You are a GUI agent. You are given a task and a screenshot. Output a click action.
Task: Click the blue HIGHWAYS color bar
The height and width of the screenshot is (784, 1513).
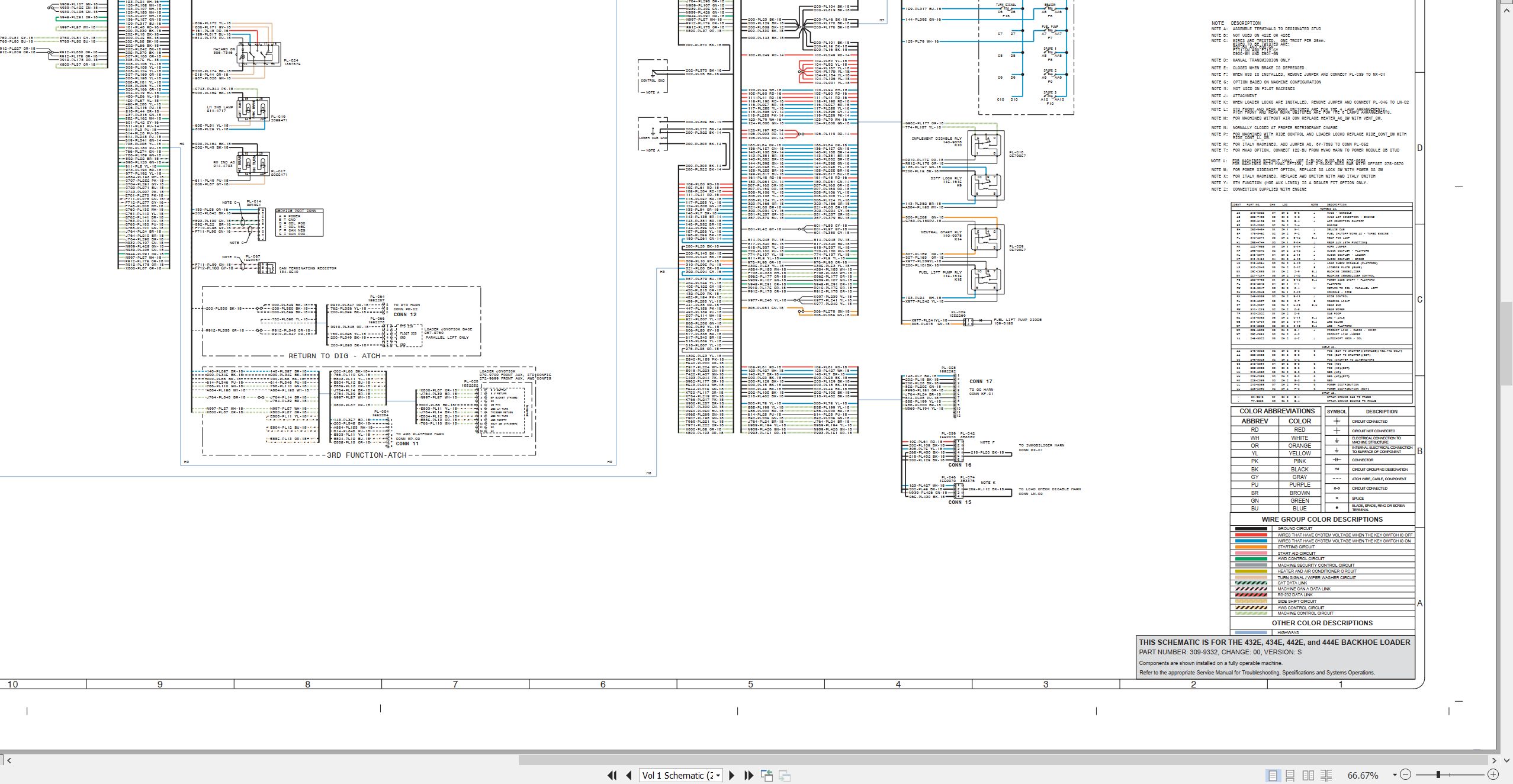tap(1251, 632)
